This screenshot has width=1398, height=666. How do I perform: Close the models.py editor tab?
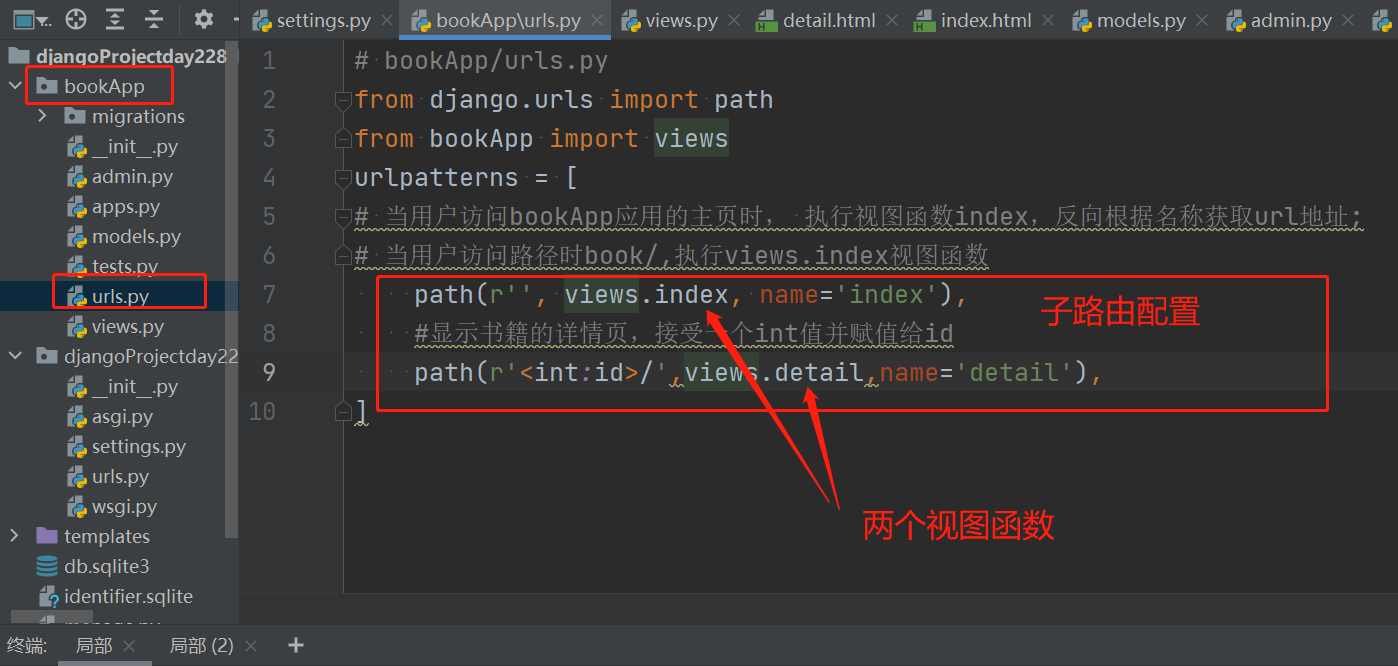[1203, 21]
